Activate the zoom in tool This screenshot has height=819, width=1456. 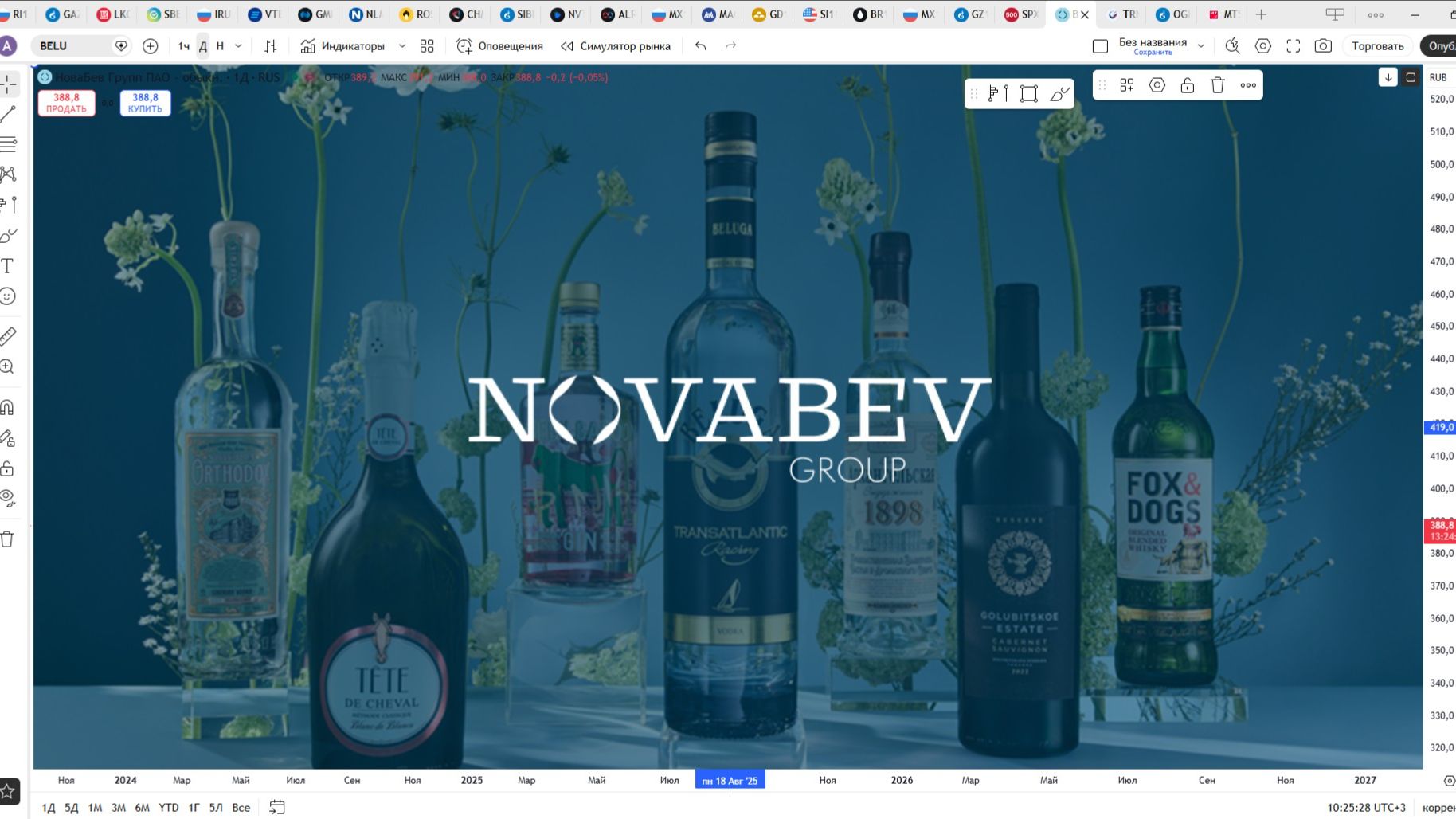pos(7,366)
